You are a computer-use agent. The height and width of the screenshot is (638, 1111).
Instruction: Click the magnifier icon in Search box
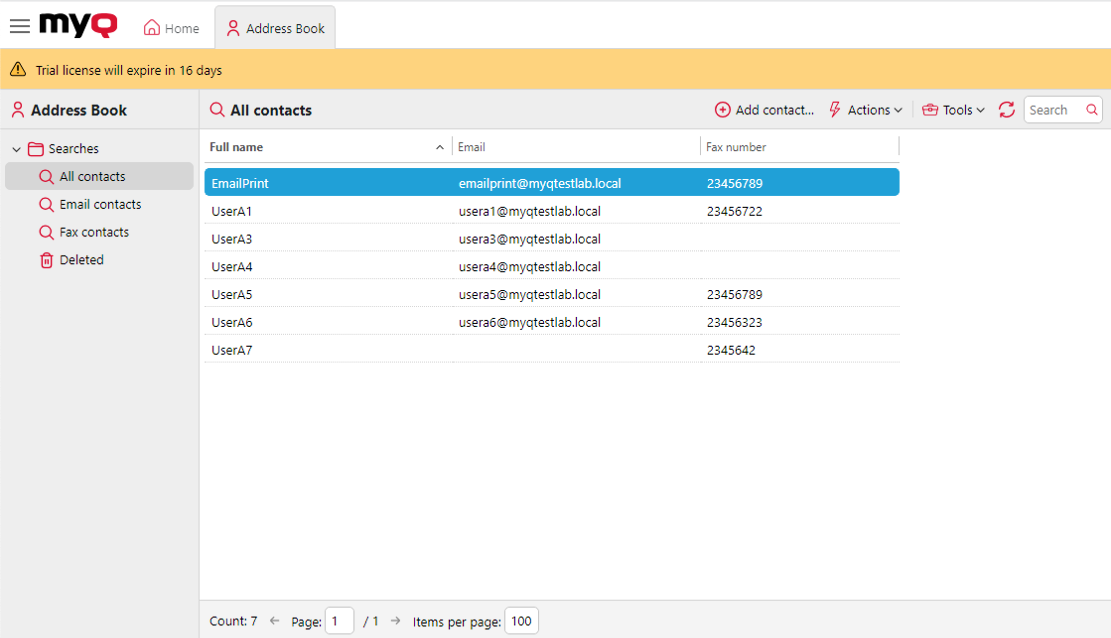click(x=1092, y=110)
